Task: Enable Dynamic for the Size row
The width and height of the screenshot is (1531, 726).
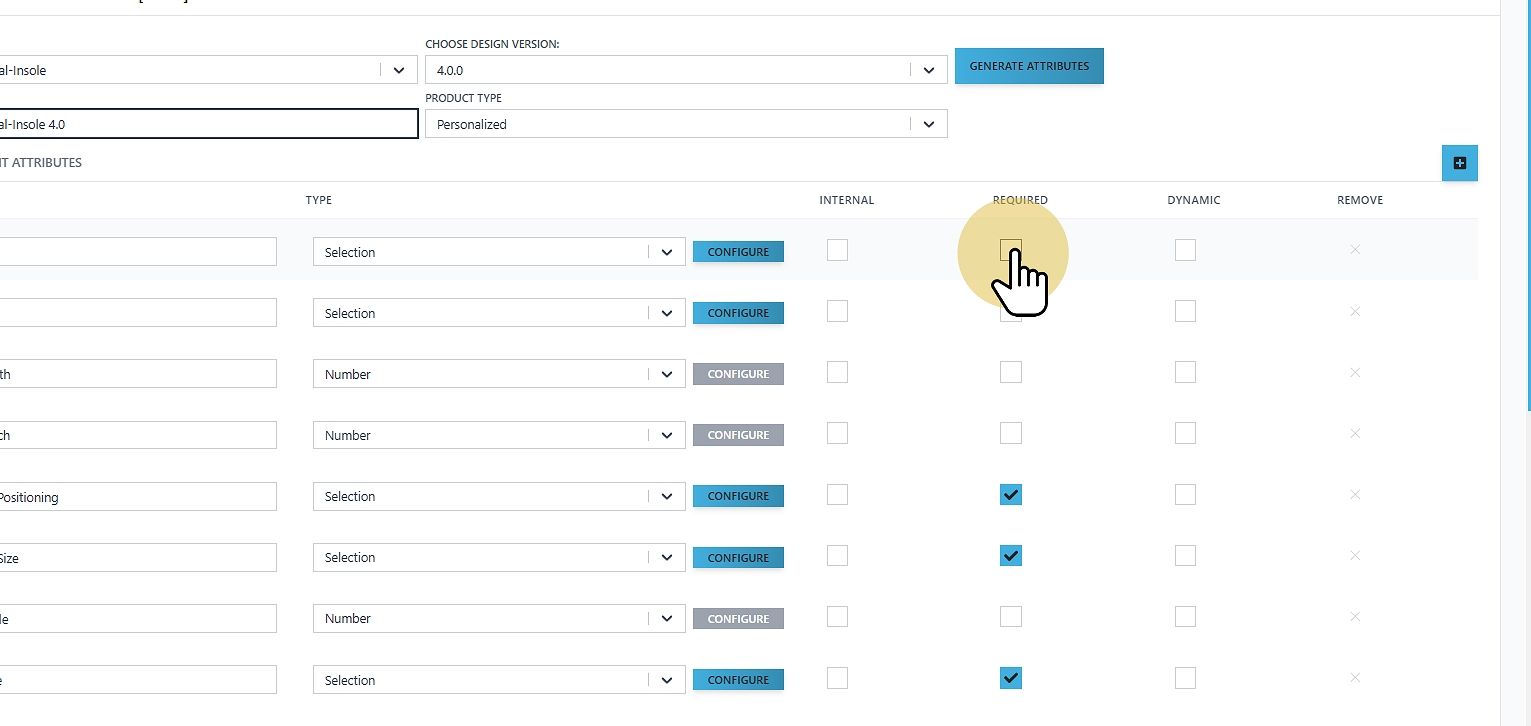Action: click(1185, 556)
